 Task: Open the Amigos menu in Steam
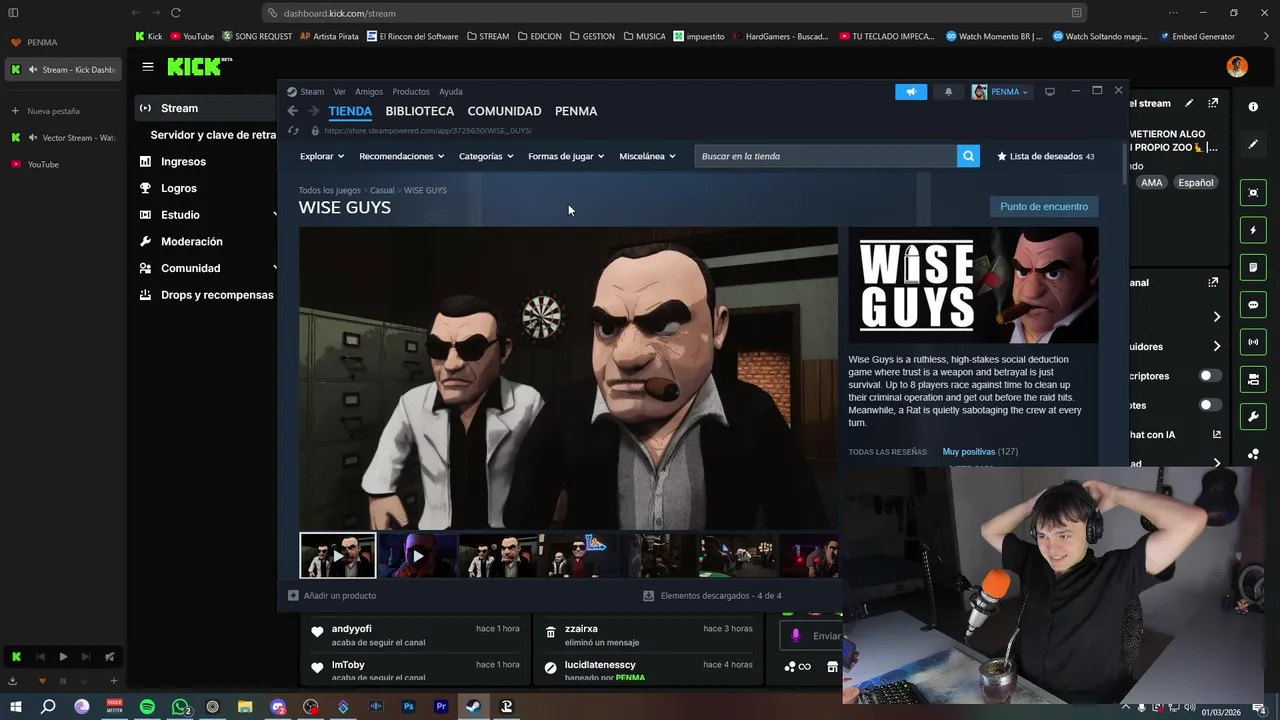(x=369, y=92)
